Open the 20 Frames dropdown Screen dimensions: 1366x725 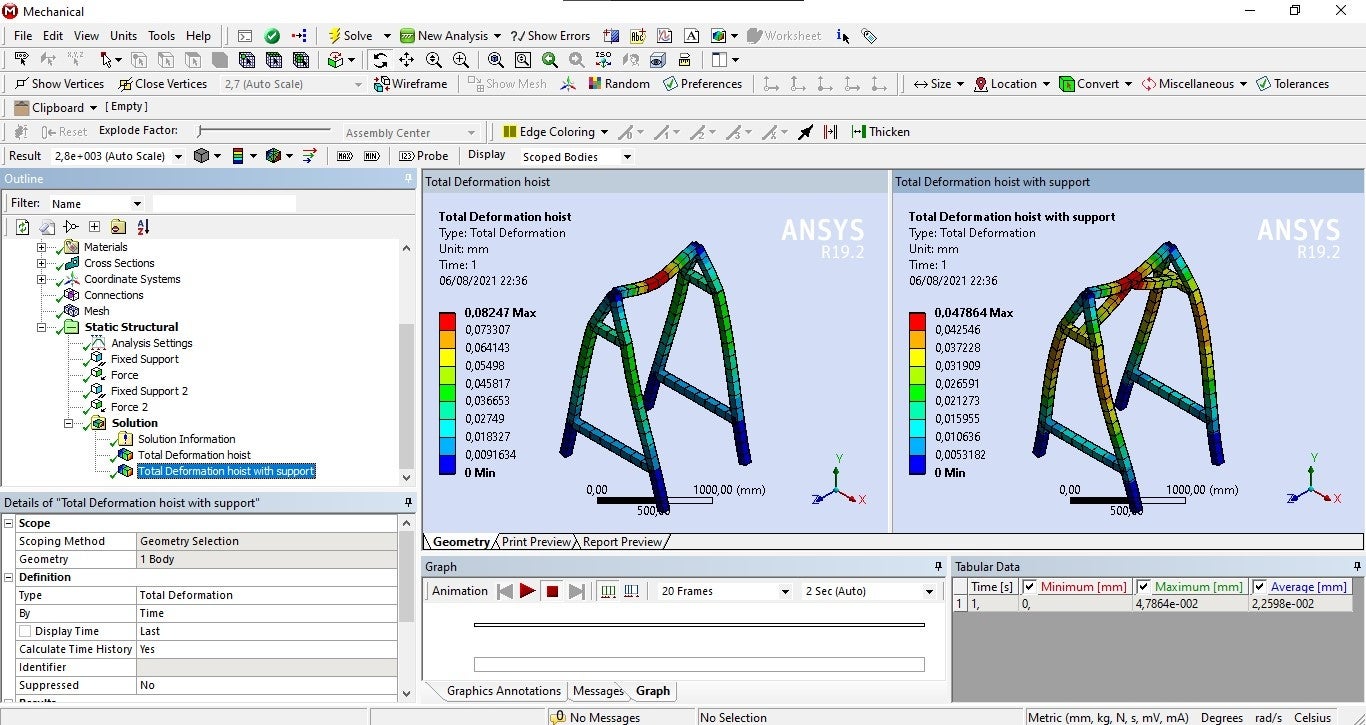pos(784,592)
